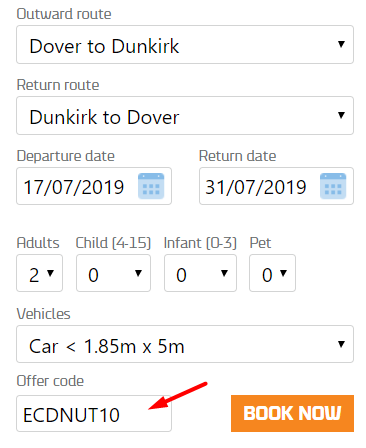Click the departure date text 17/07/2019

click(x=74, y=187)
